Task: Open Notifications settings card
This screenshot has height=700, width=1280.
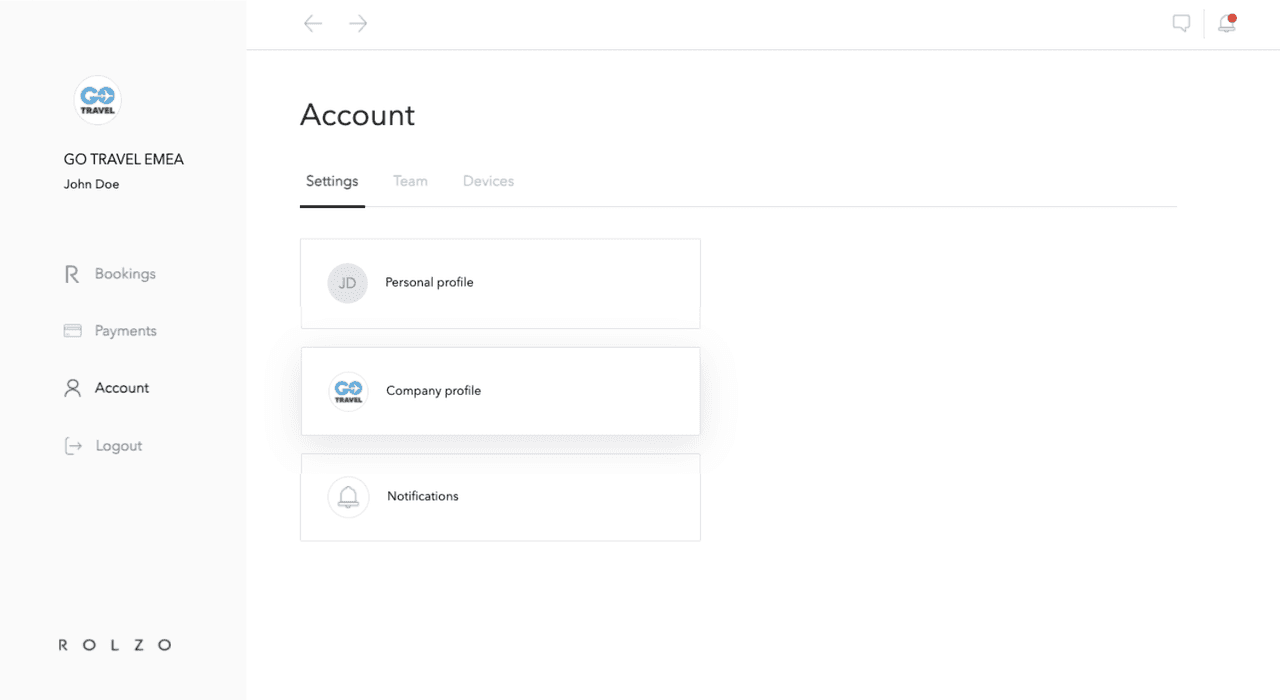Action: [500, 497]
